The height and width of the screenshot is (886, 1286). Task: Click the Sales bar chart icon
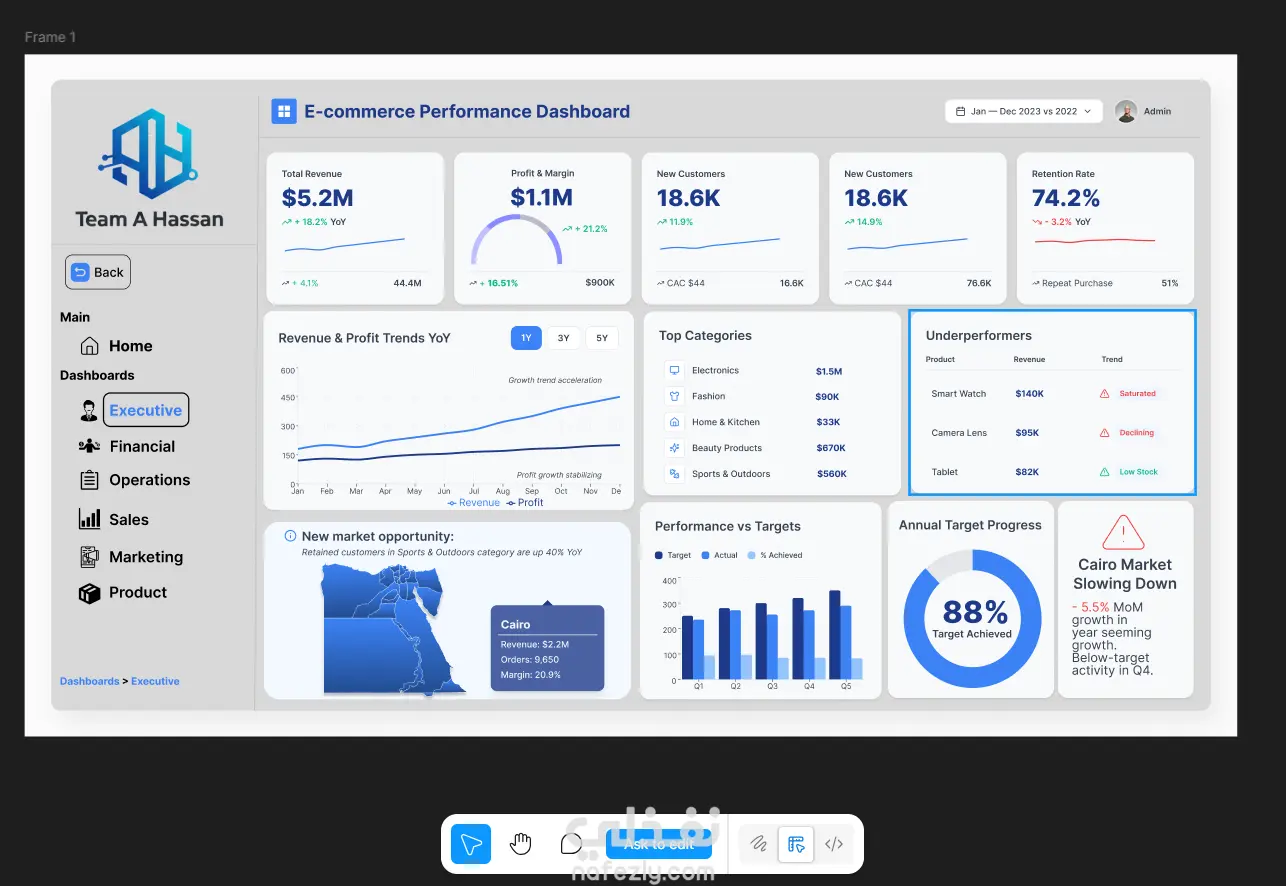(90, 519)
